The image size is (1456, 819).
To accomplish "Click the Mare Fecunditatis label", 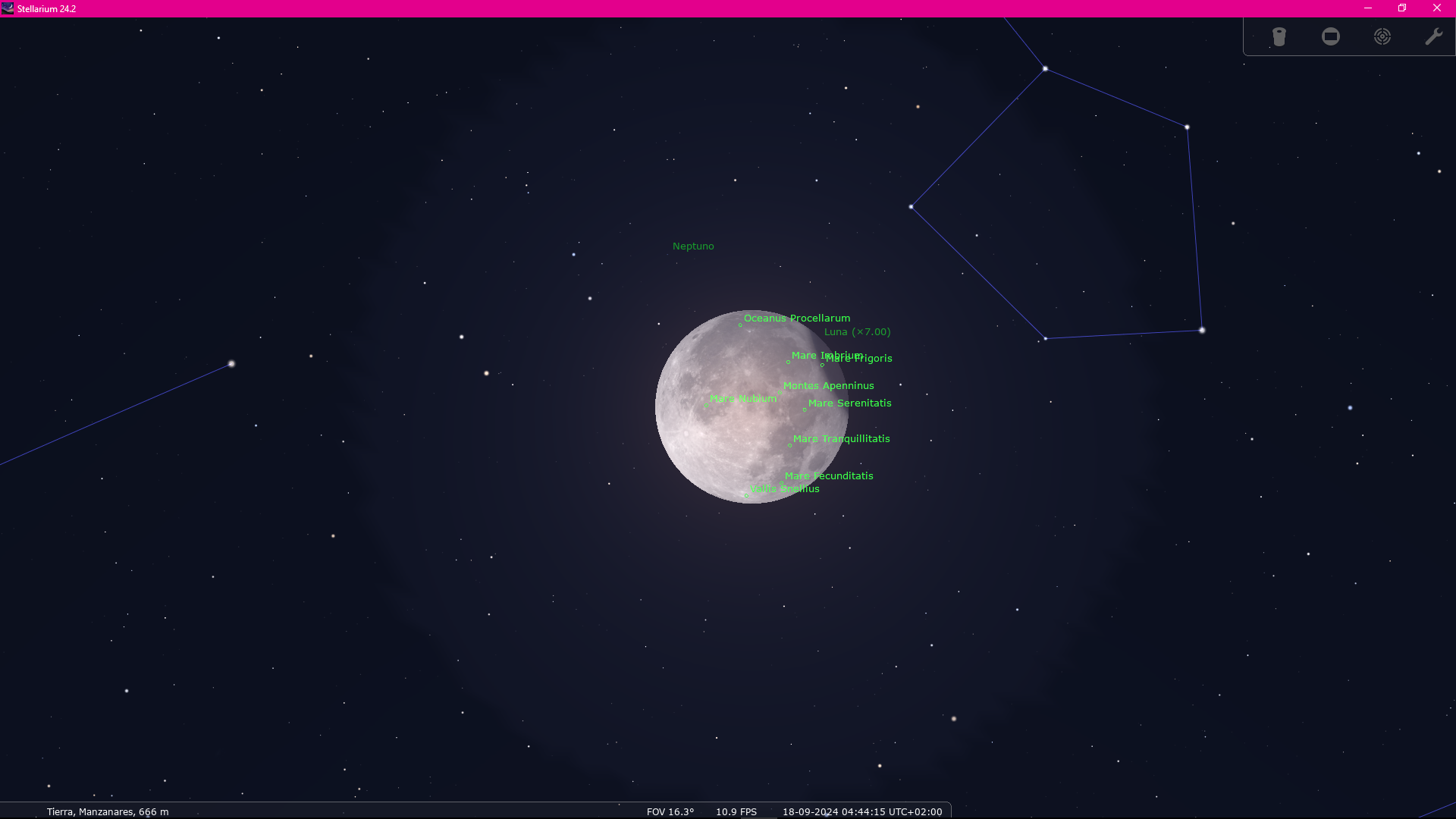I will click(x=829, y=476).
